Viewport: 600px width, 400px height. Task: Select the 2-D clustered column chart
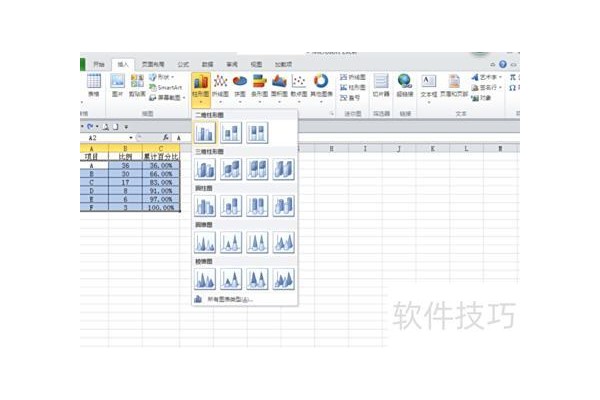click(205, 132)
